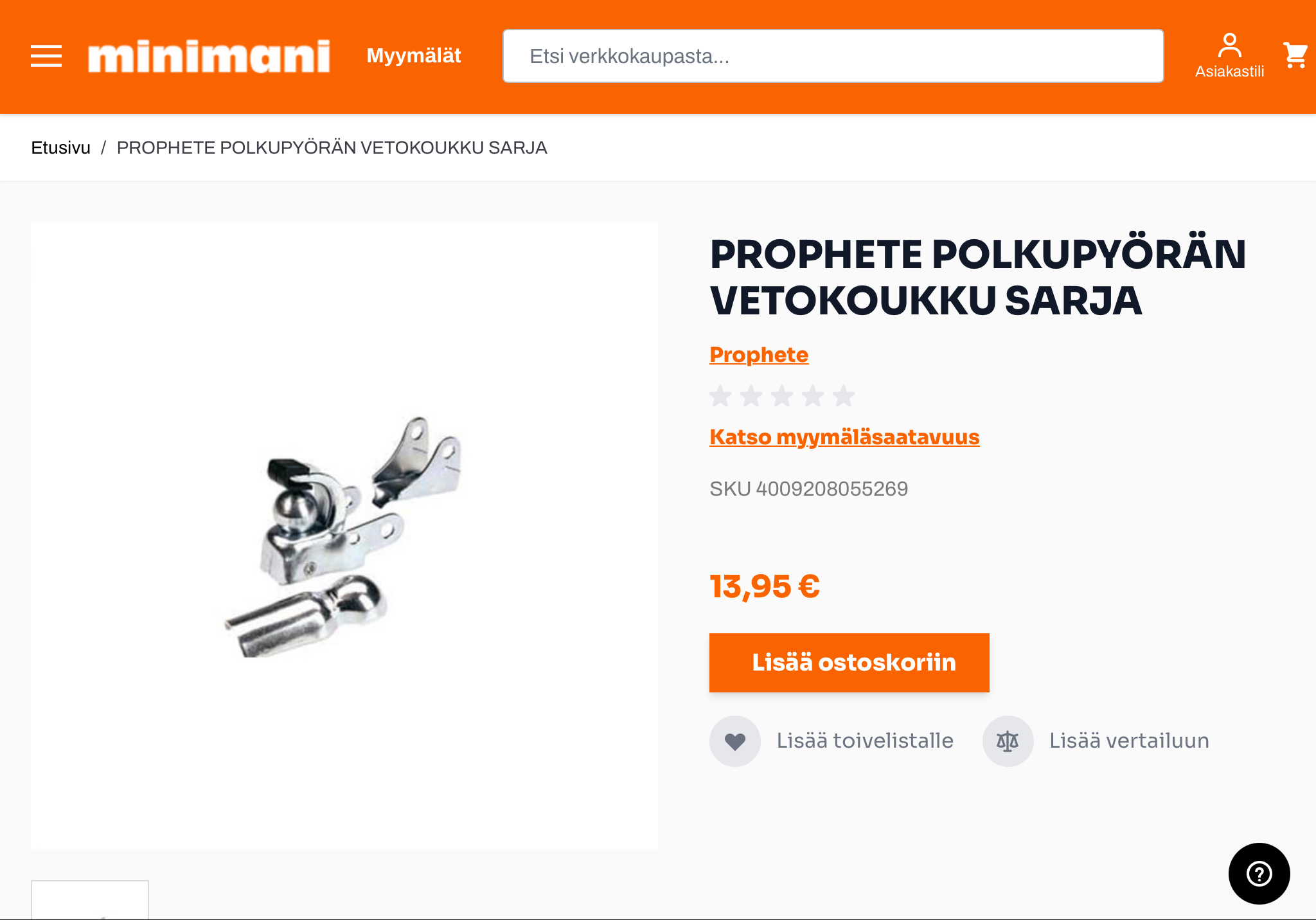
Task: Select the third rating star
Action: [x=782, y=396]
